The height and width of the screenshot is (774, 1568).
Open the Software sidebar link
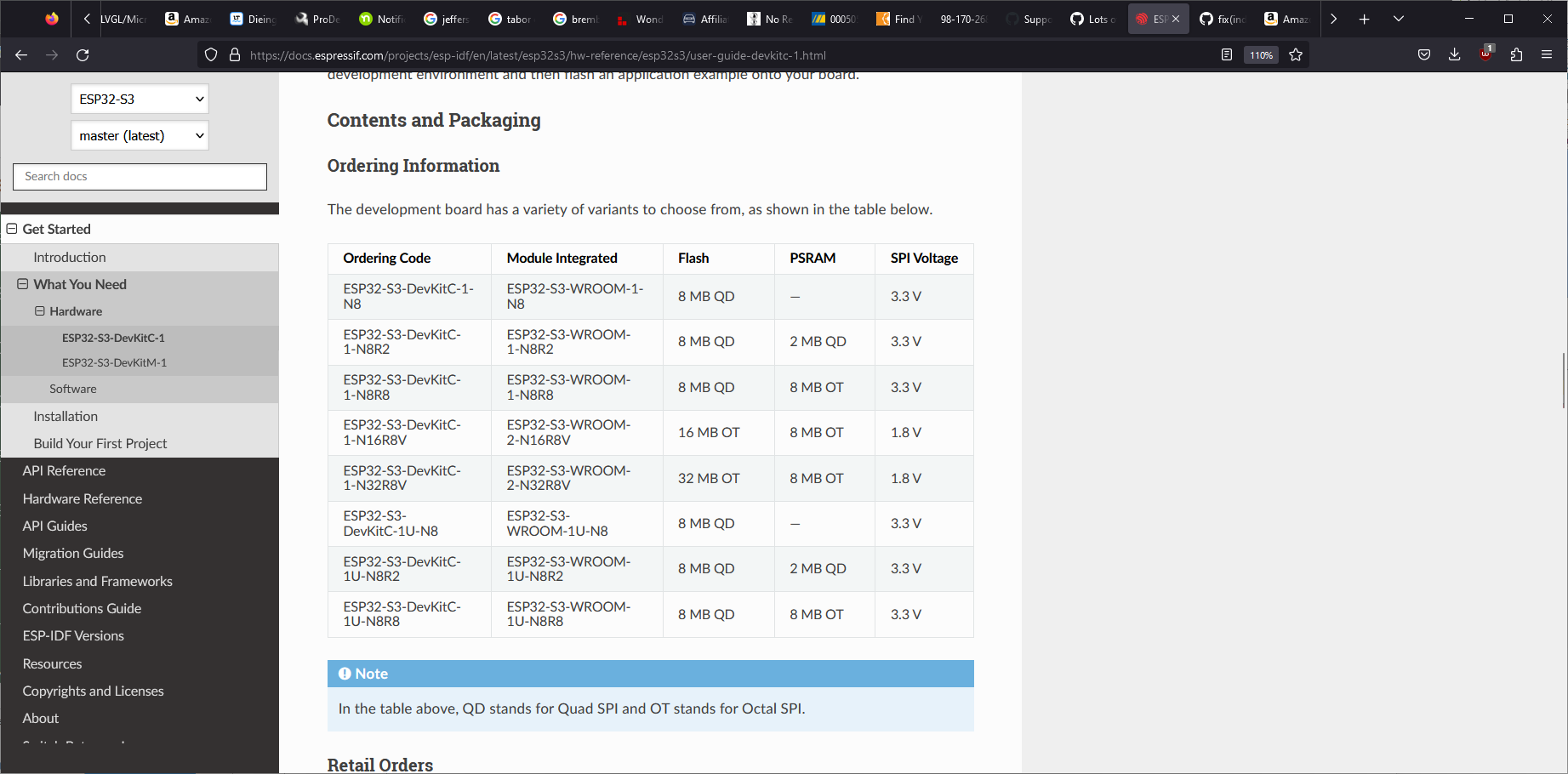[x=73, y=389]
